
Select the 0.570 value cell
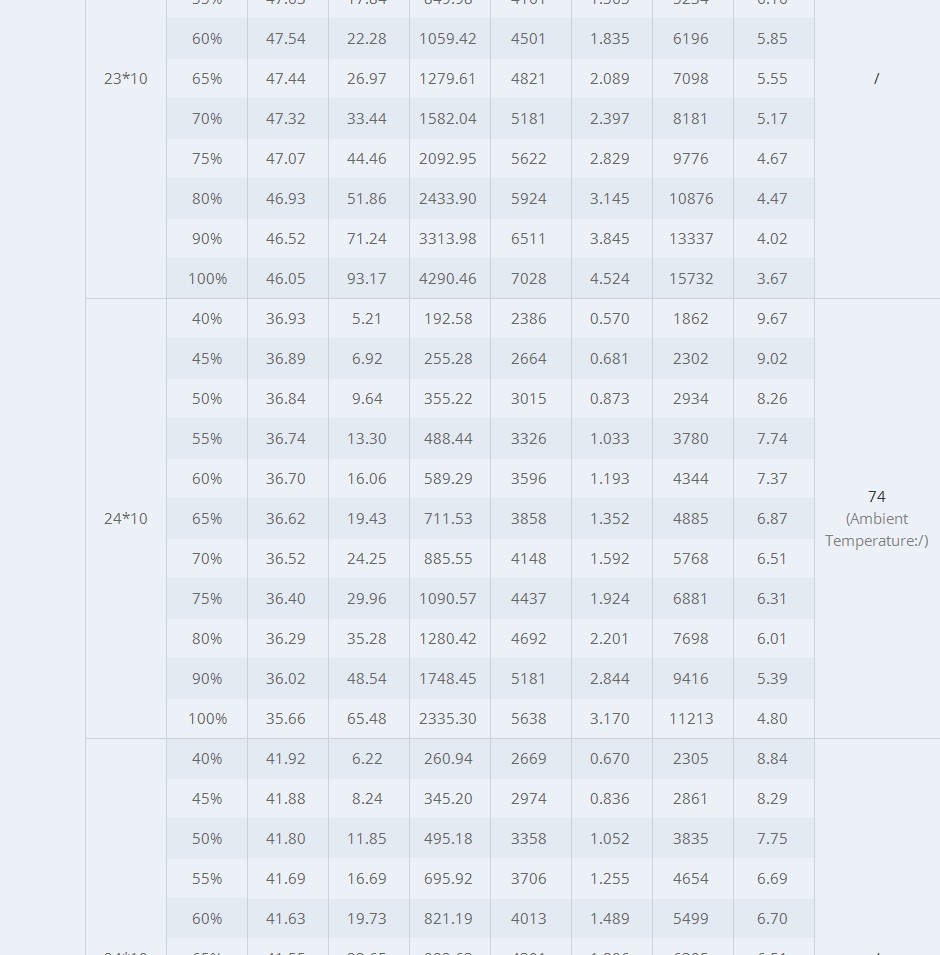610,319
